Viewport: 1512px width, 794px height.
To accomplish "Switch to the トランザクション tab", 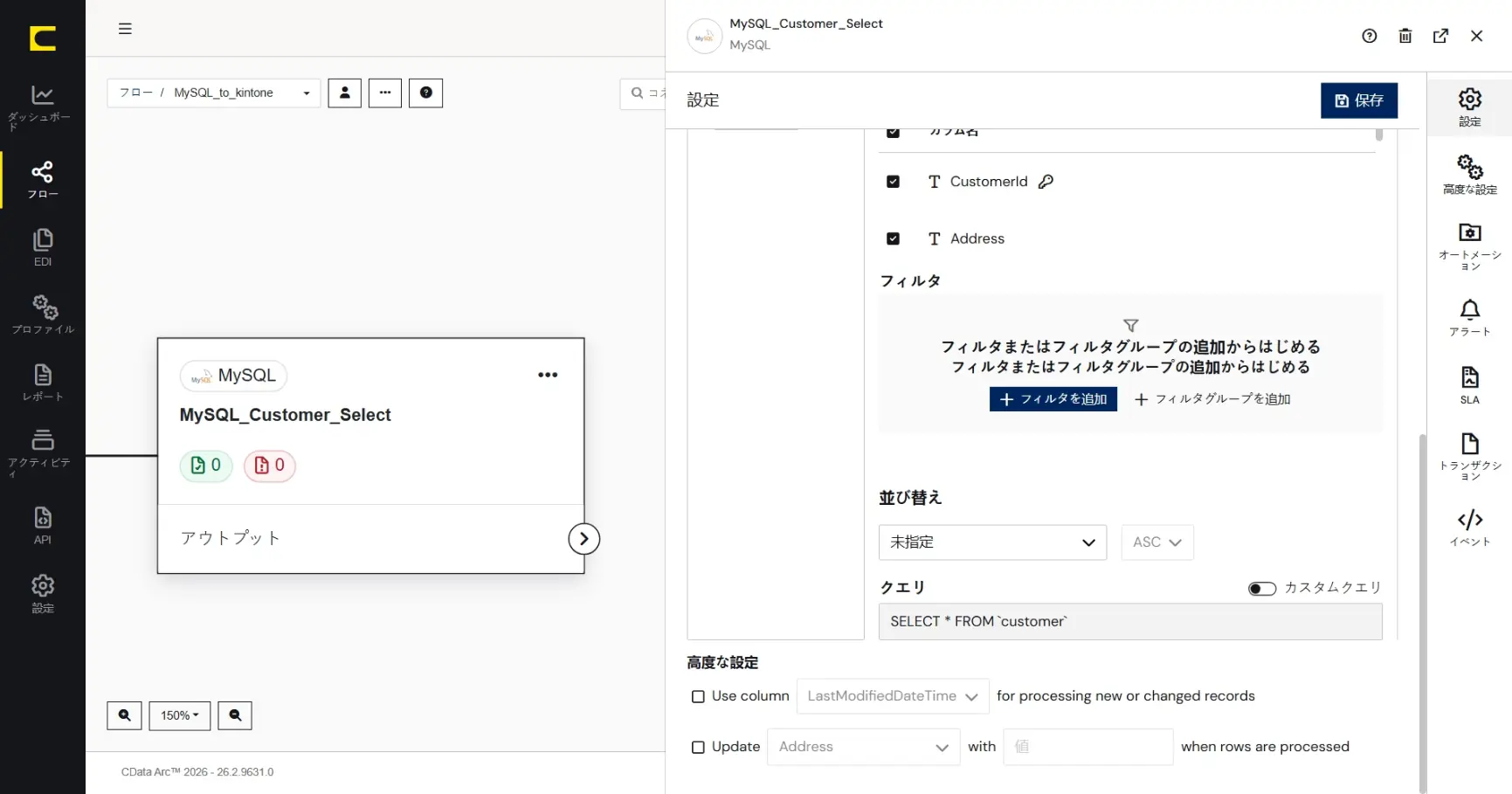I will pyautogui.click(x=1470, y=457).
